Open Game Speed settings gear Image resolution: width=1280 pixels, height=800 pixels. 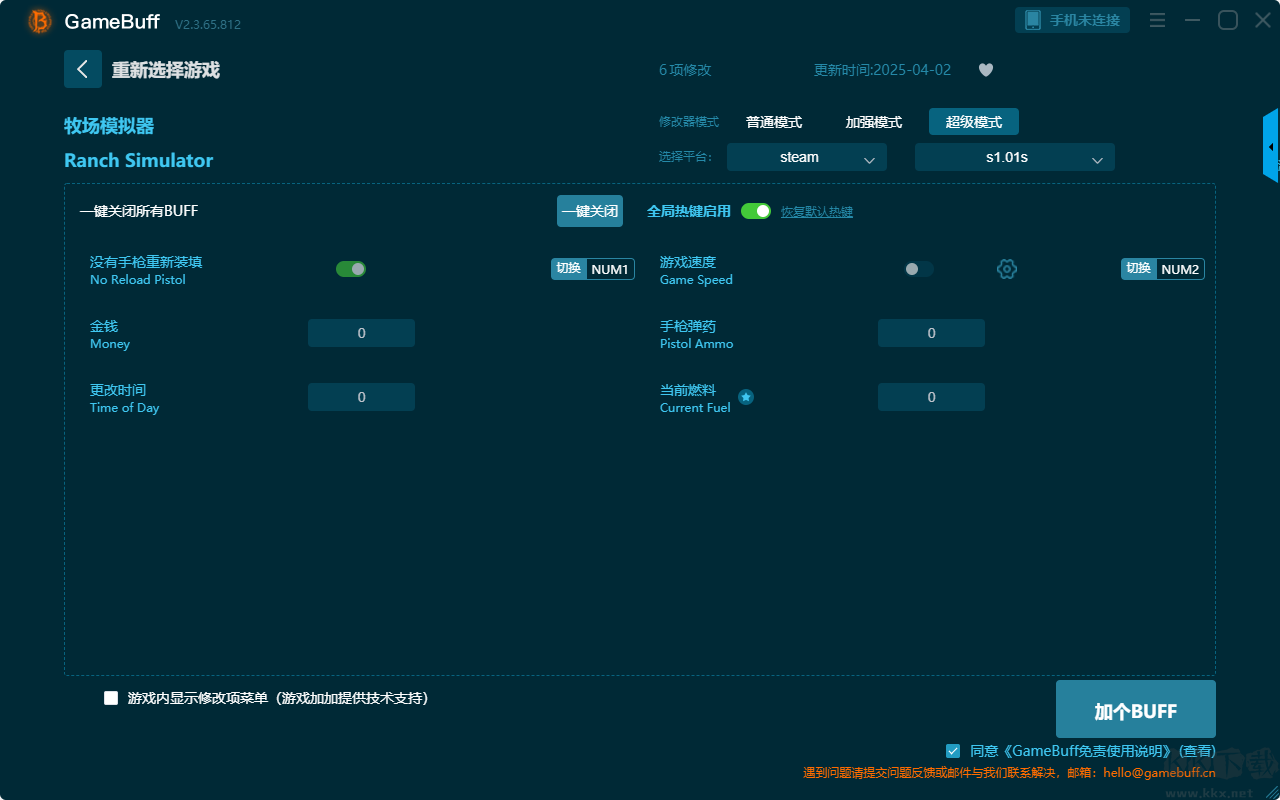pos(1007,269)
